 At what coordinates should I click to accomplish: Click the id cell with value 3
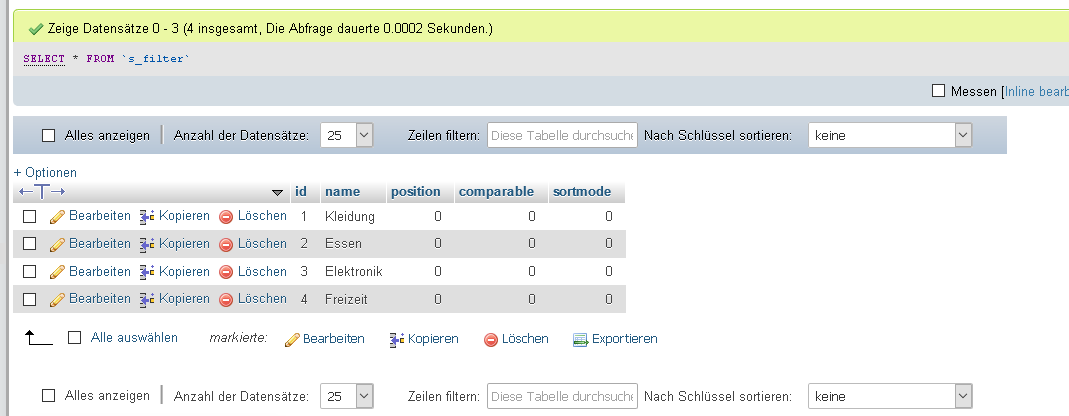[304, 272]
